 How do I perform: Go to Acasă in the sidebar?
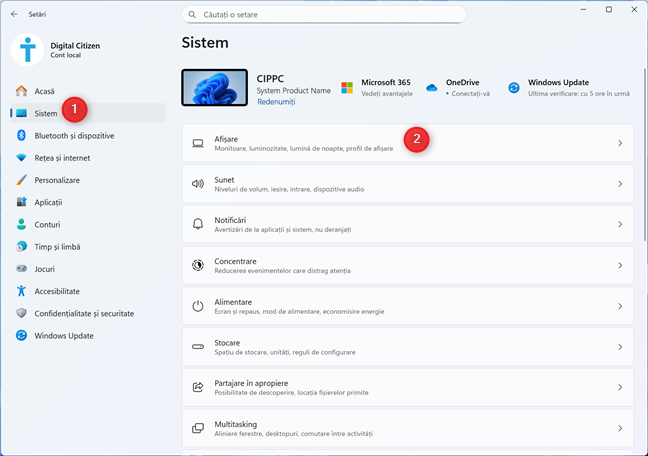coord(44,91)
